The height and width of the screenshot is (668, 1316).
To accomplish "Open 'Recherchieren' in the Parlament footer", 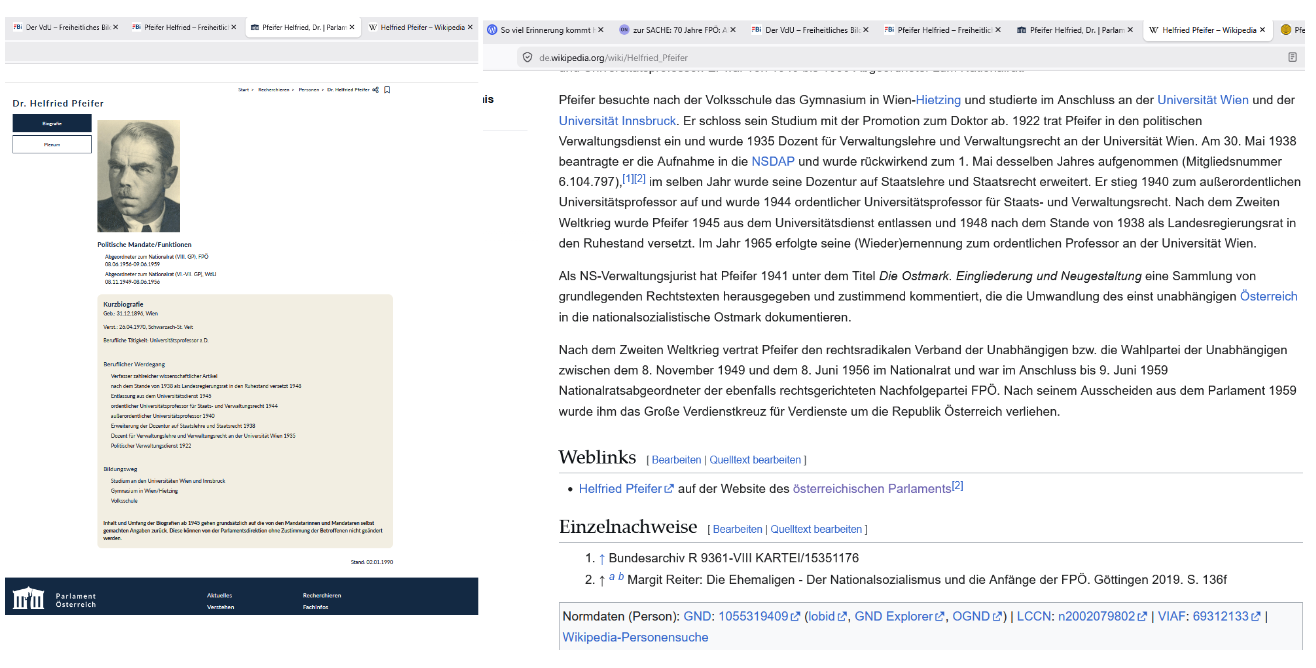I will pyautogui.click(x=322, y=595).
